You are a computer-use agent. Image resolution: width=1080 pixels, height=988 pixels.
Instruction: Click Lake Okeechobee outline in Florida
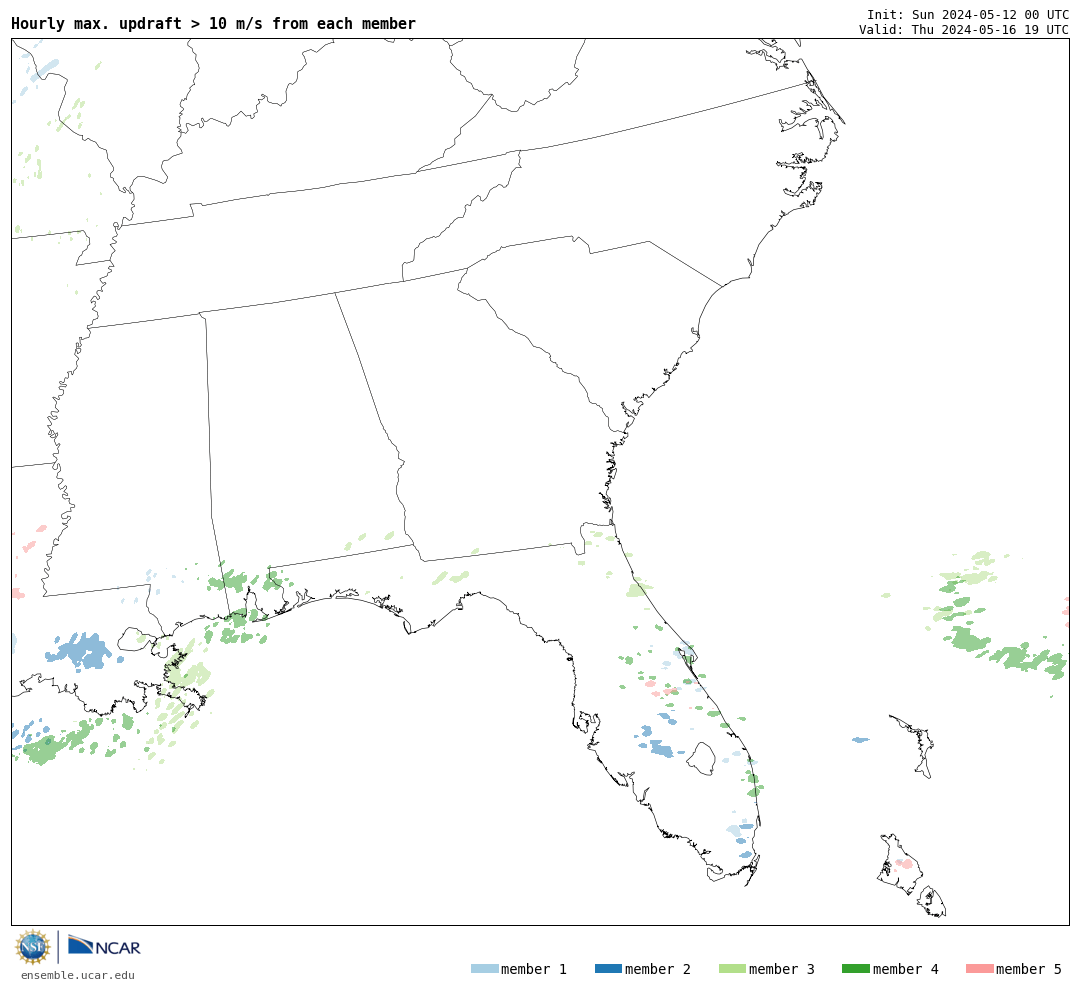pos(701,758)
